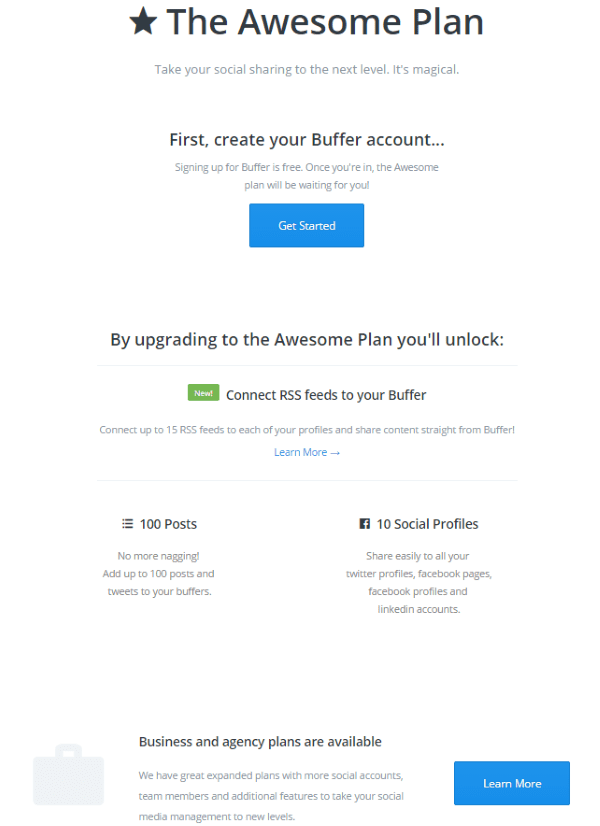Click The Awesome Plan main title

coord(325,22)
